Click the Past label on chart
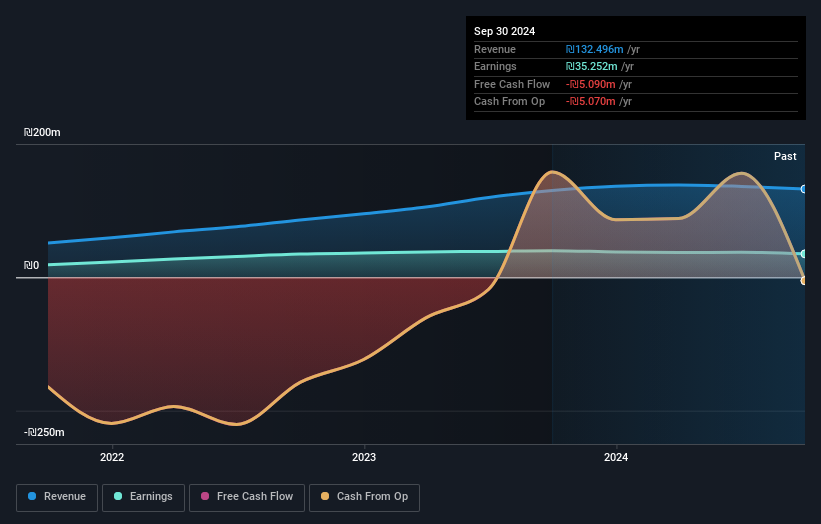 [x=785, y=156]
